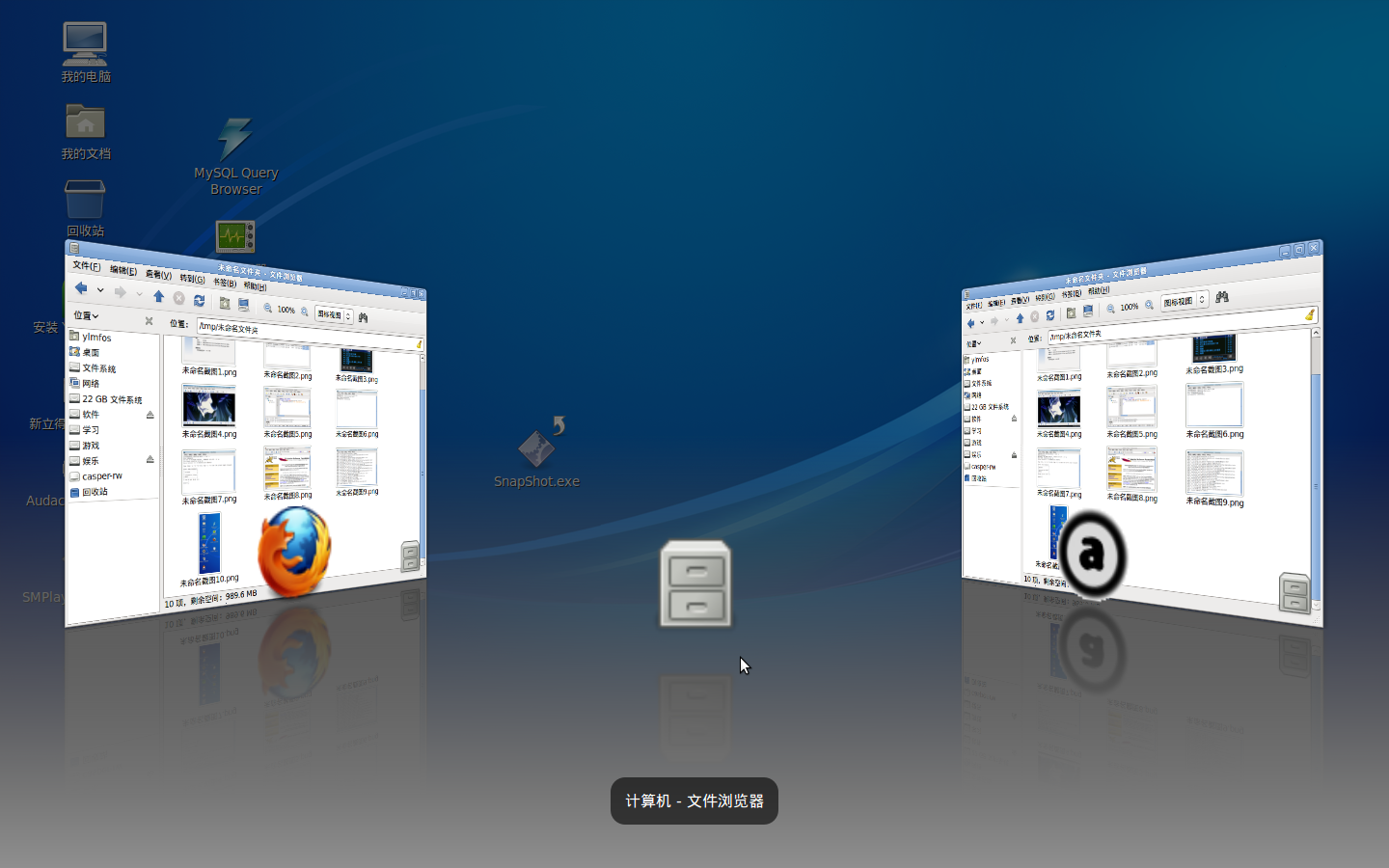Select 桌面 in the Firefox-badged window sidebar

coord(85,352)
